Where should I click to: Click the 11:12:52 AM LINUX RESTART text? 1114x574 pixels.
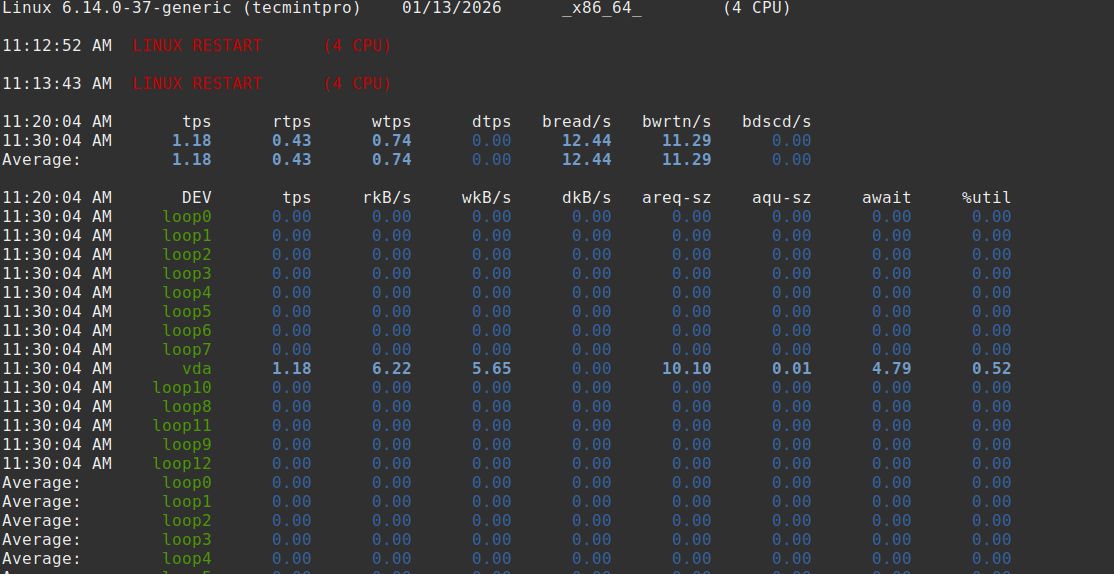[x=197, y=45]
